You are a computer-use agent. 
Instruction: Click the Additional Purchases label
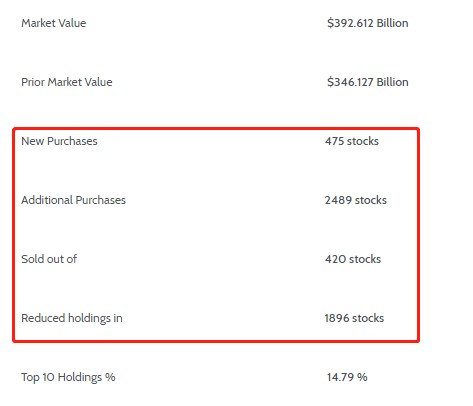point(73,200)
